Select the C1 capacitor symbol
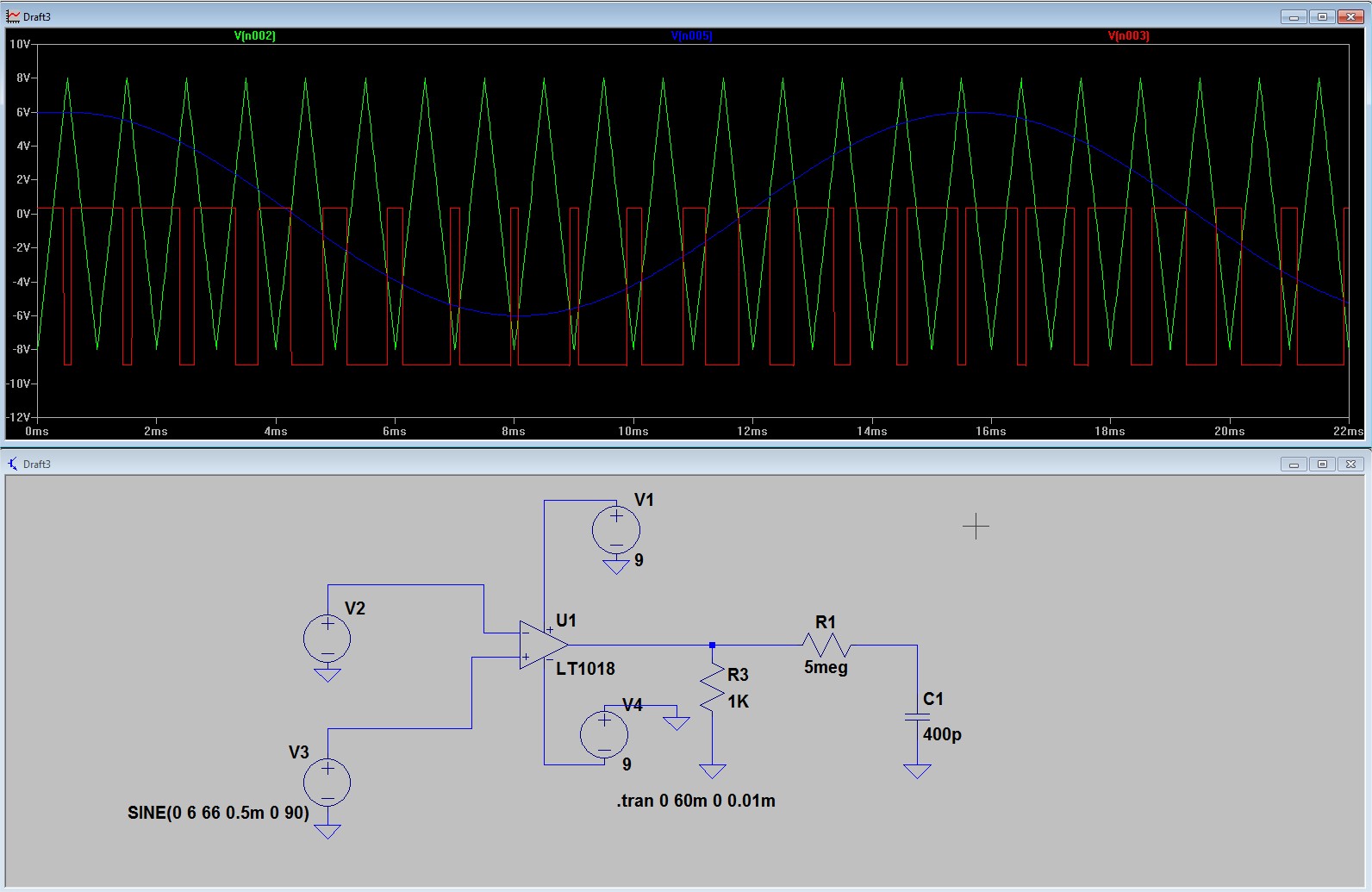Viewport: 1372px width, 892px height. 917,718
